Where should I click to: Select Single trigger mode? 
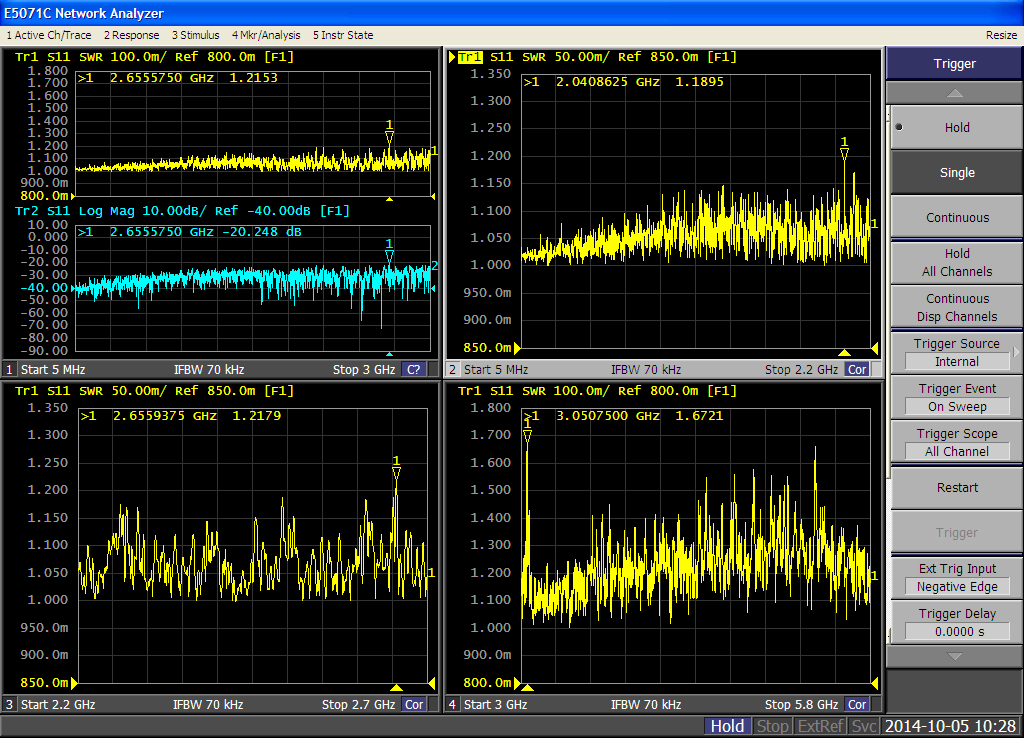point(956,173)
